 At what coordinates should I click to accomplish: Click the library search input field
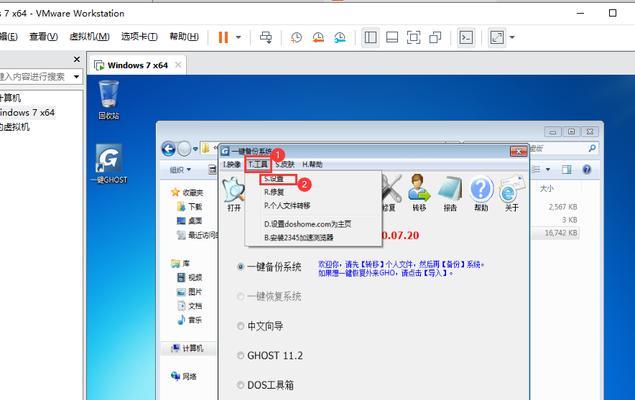point(36,77)
